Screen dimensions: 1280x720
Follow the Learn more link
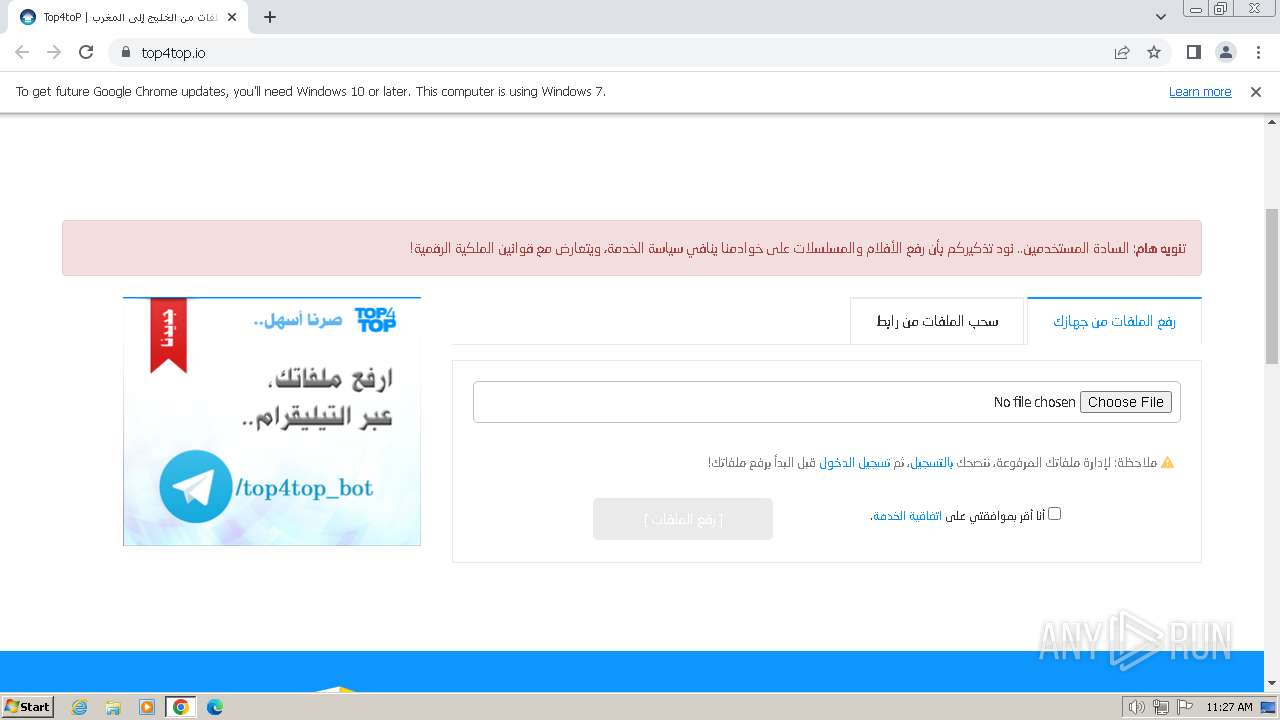click(1200, 91)
